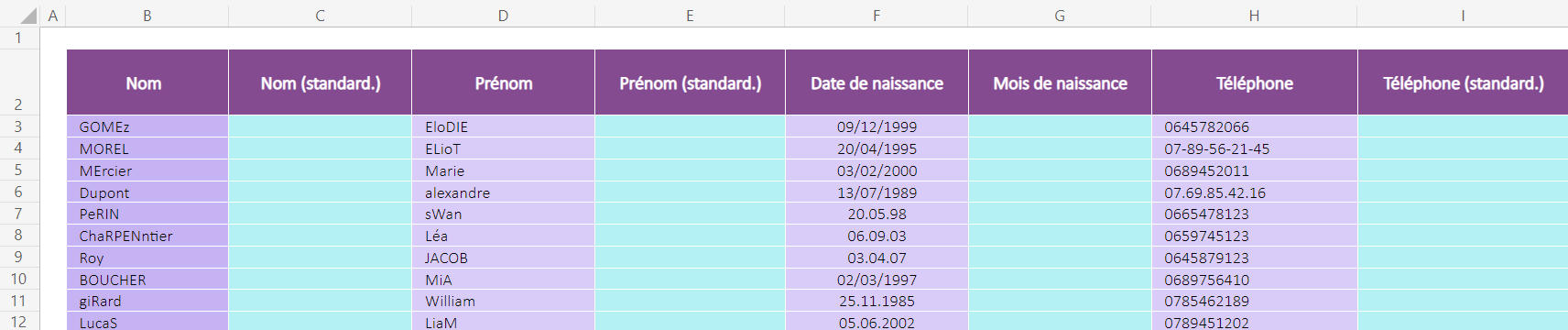Select the cell containing alexandre
This screenshot has height=330, width=1568.
[x=504, y=192]
